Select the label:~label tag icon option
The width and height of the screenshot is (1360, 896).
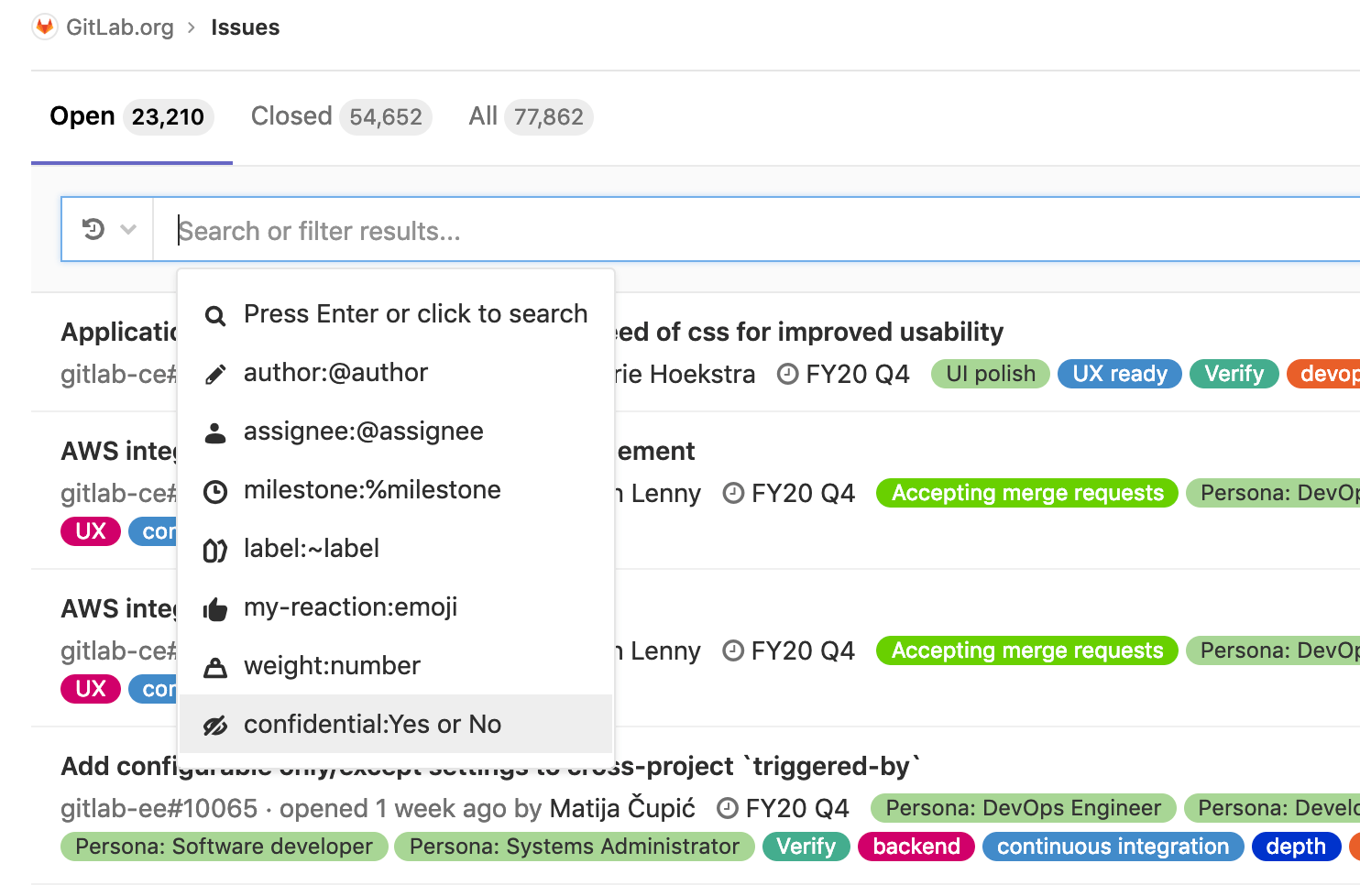click(214, 549)
